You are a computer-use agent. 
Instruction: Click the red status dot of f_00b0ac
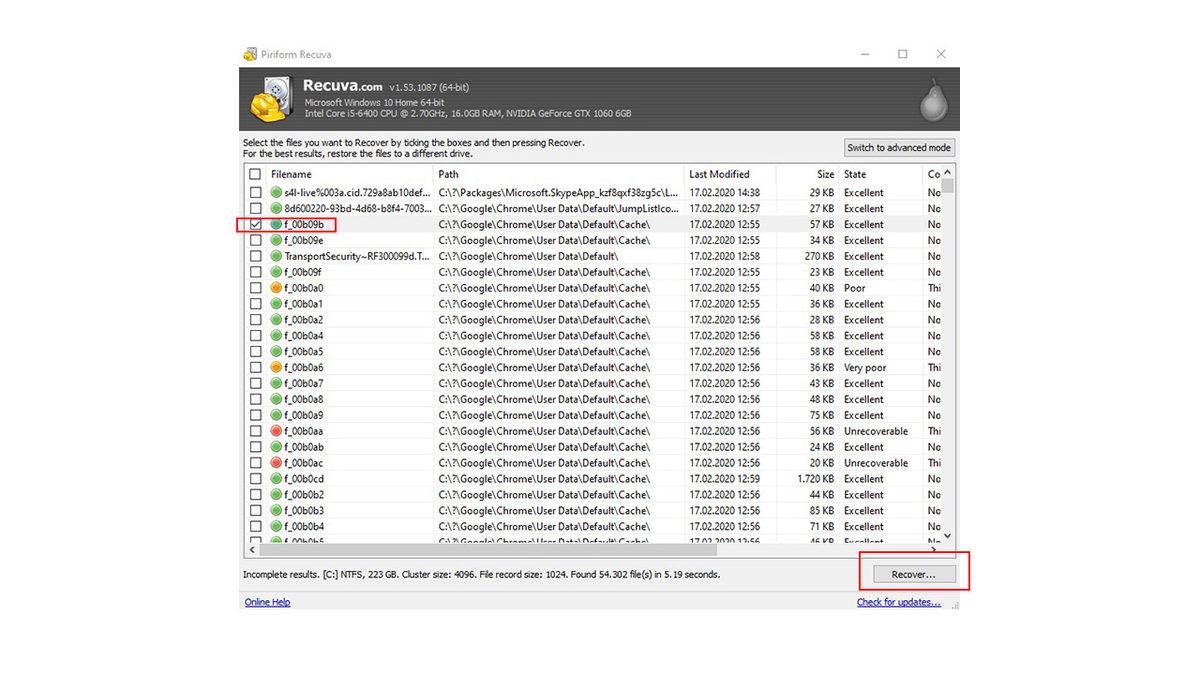[x=277, y=463]
